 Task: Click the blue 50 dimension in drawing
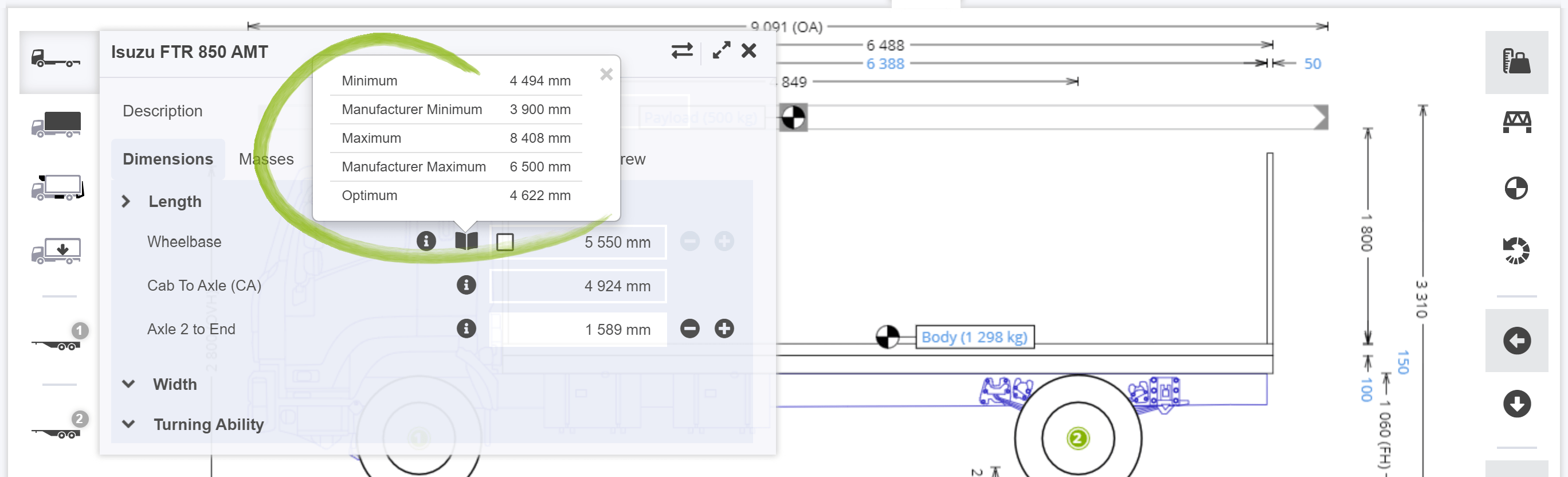point(1312,64)
